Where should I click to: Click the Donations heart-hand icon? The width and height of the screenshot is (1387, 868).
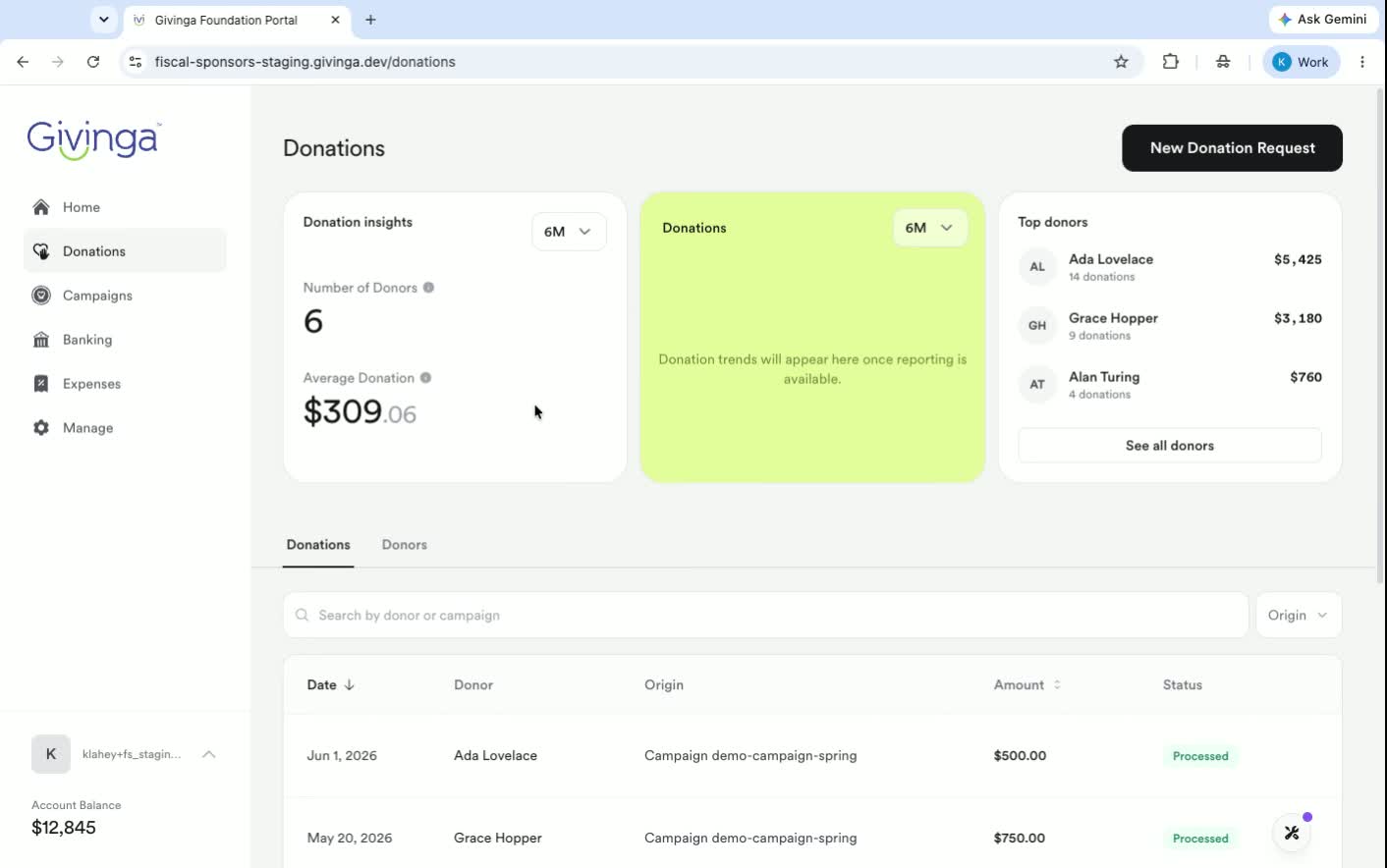coord(41,251)
